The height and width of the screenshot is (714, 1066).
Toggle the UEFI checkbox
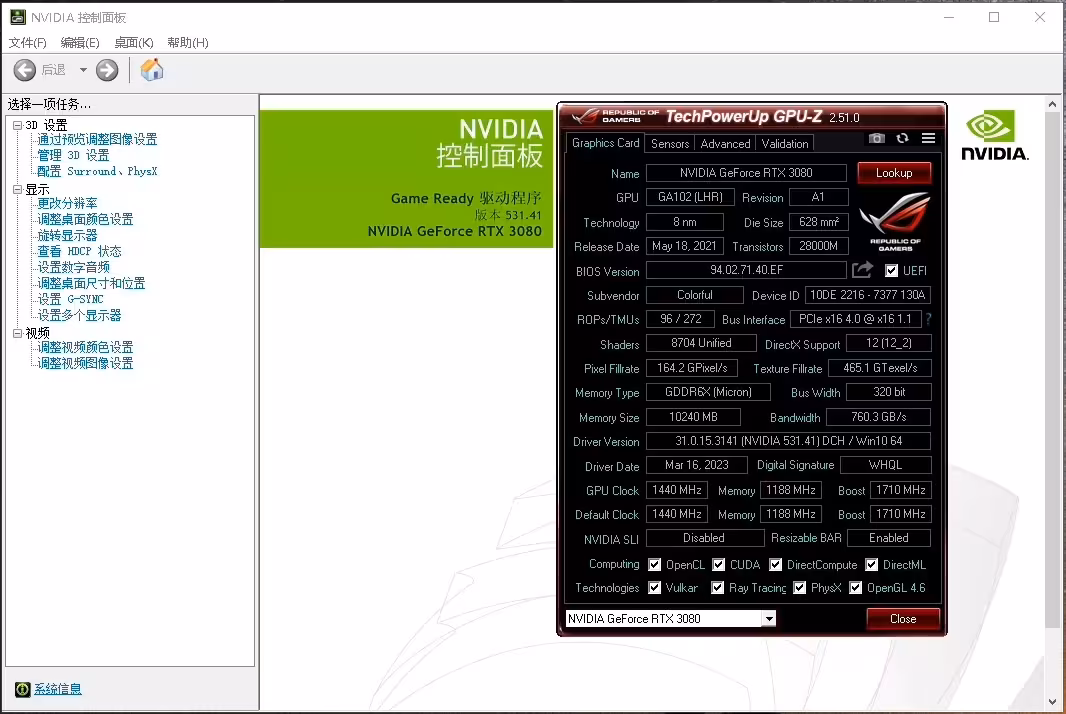coord(891,271)
